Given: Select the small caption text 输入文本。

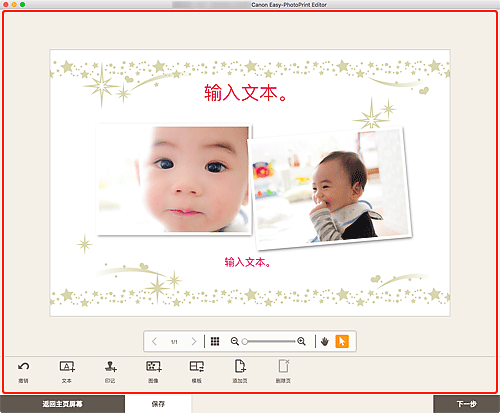Looking at the screenshot, I should pos(247,262).
